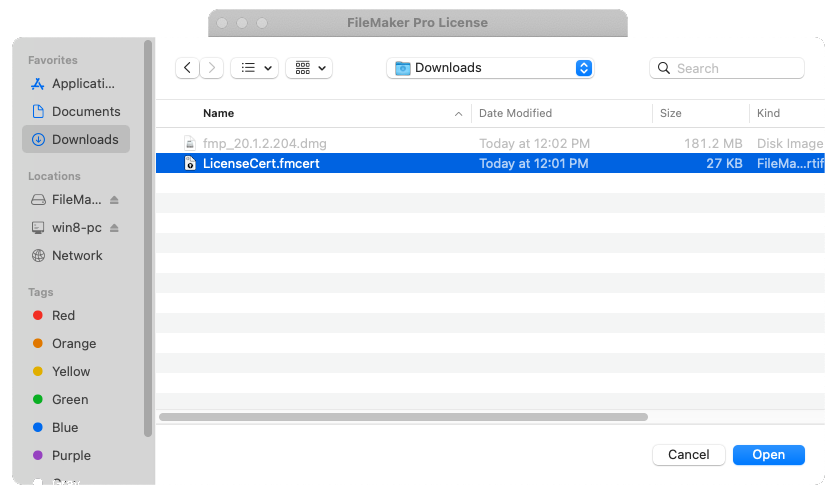Open the FileMa... volume in Locations
Image resolution: width=837 pixels, height=499 pixels.
67,200
